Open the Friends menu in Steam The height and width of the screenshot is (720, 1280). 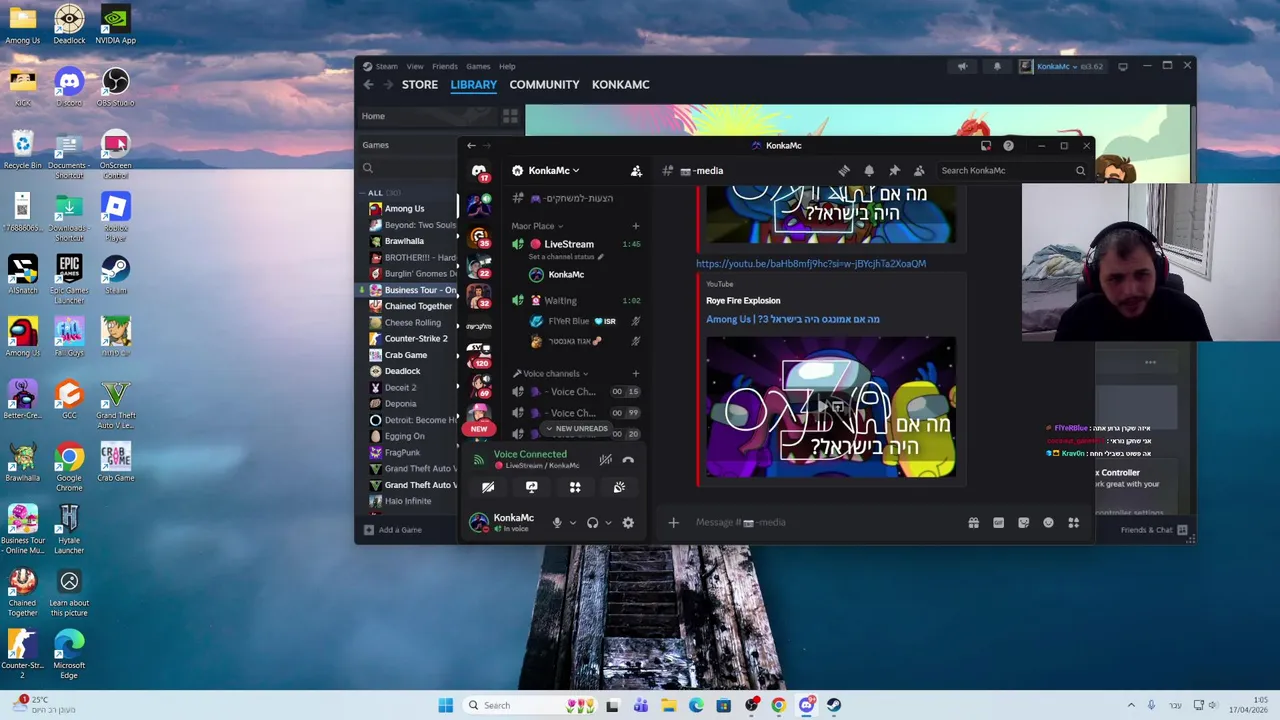click(445, 67)
